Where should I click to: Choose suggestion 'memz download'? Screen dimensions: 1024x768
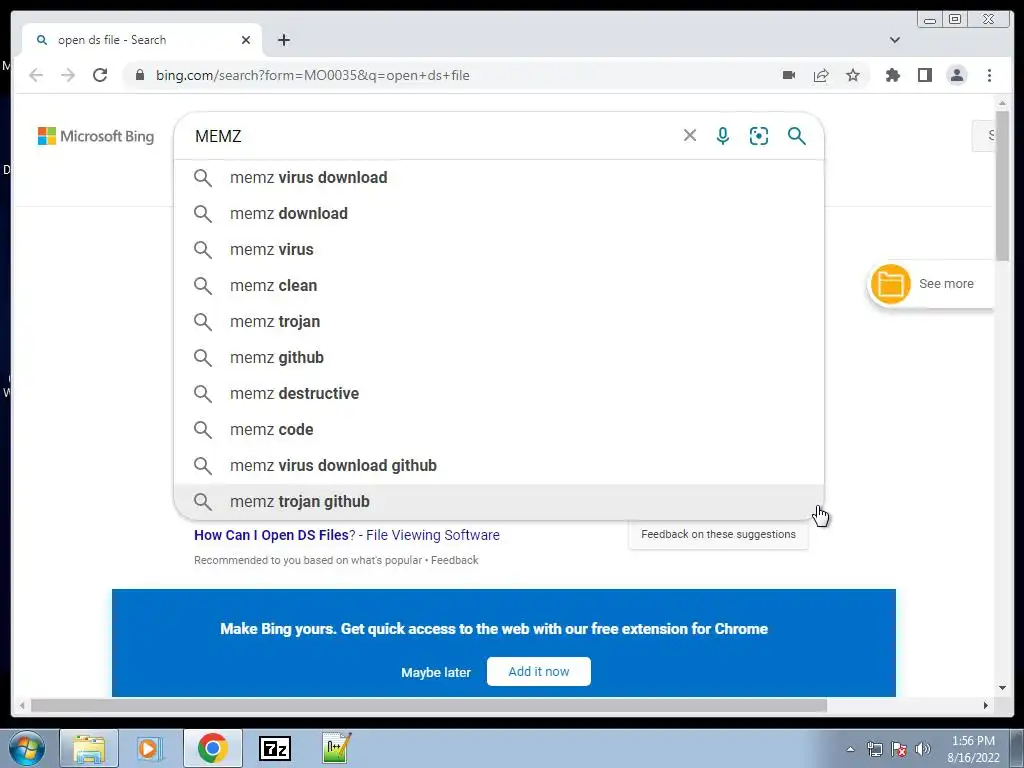(x=499, y=214)
